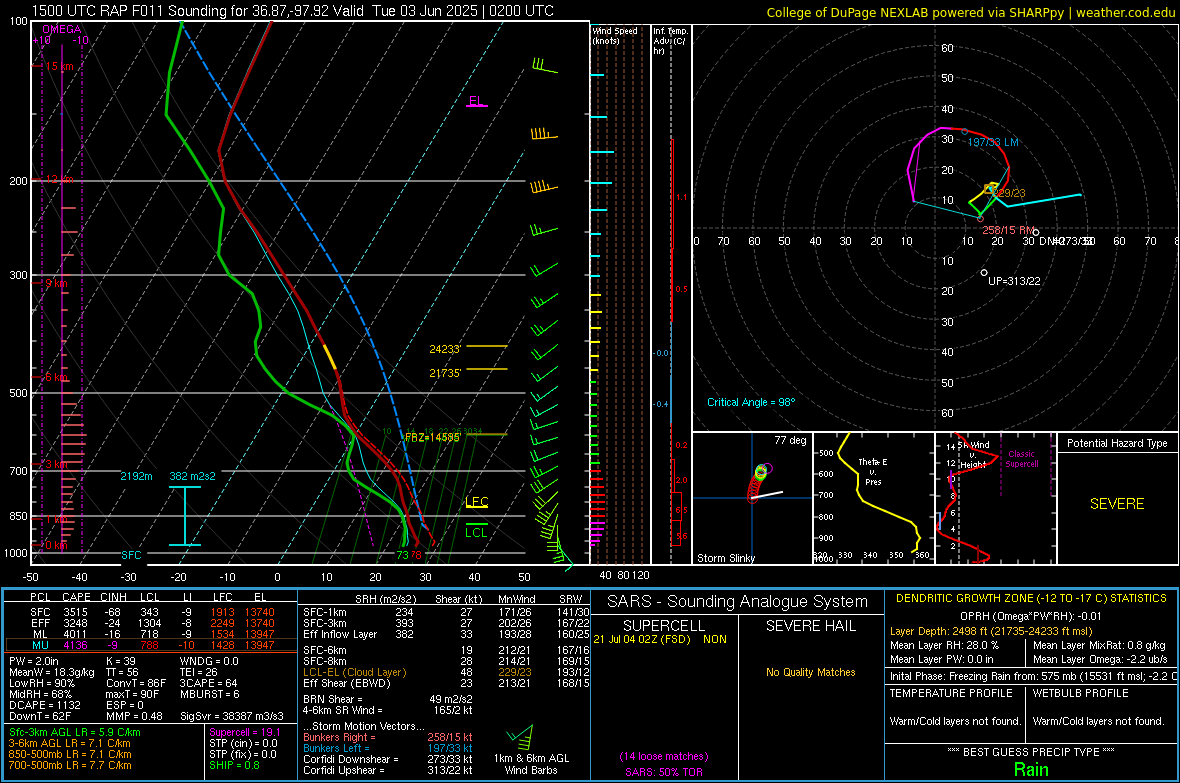Click the cyan 'Bunkers Left' storm motion row
The width and height of the screenshot is (1180, 783).
point(388,748)
